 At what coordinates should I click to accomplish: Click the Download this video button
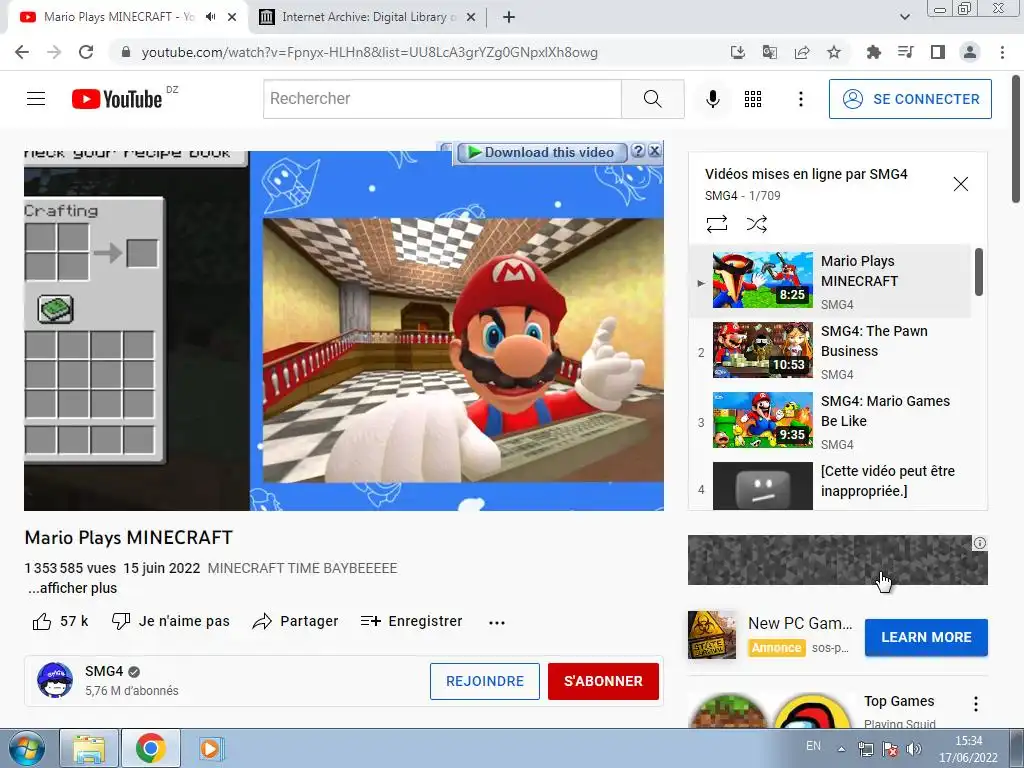[541, 152]
